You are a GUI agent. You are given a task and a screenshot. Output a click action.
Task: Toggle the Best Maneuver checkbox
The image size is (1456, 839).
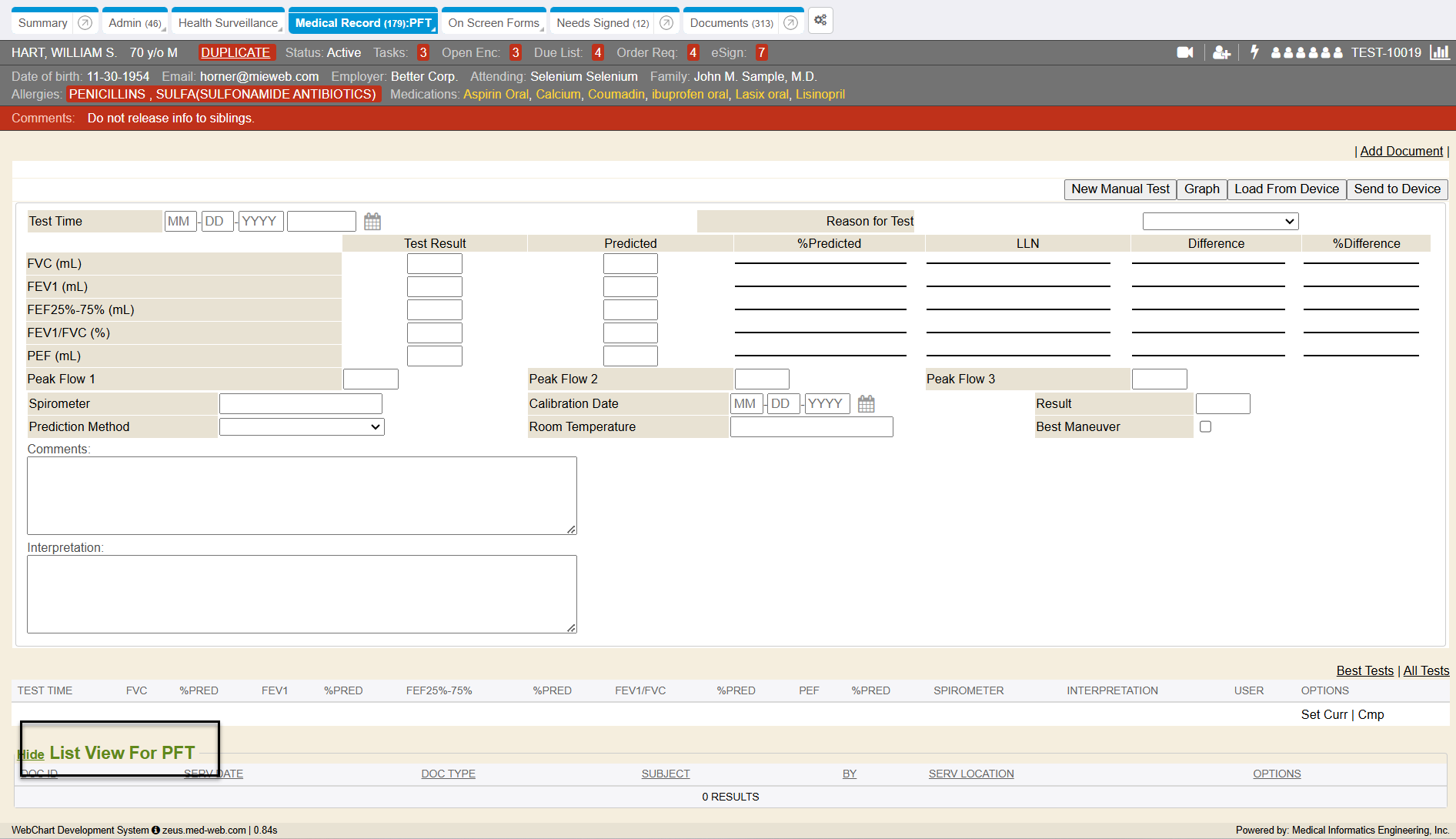coord(1205,426)
